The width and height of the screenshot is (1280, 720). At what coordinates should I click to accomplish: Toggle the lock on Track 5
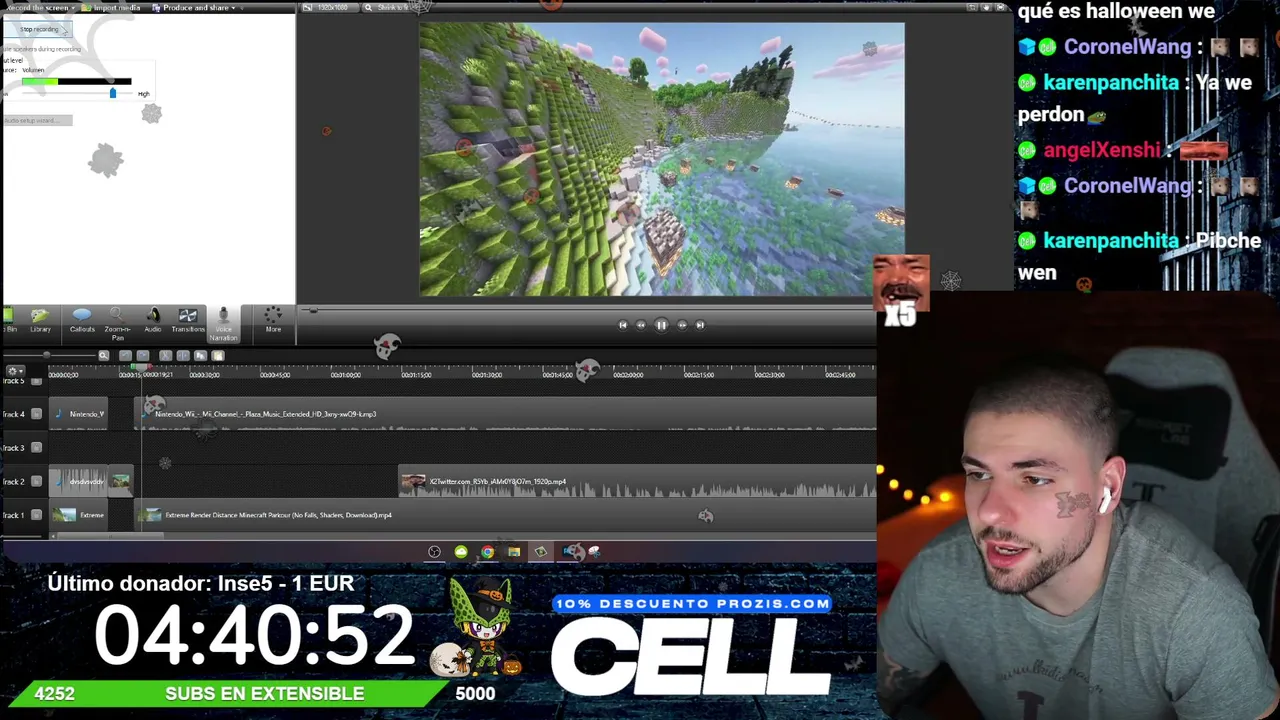pos(37,381)
